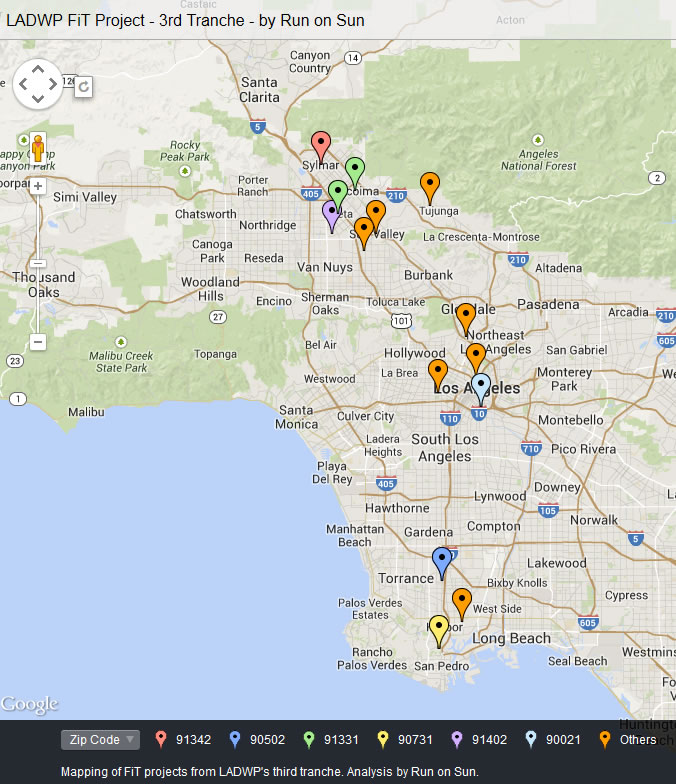
Task: Click the yellow marker above San Pedro
Action: [x=438, y=630]
